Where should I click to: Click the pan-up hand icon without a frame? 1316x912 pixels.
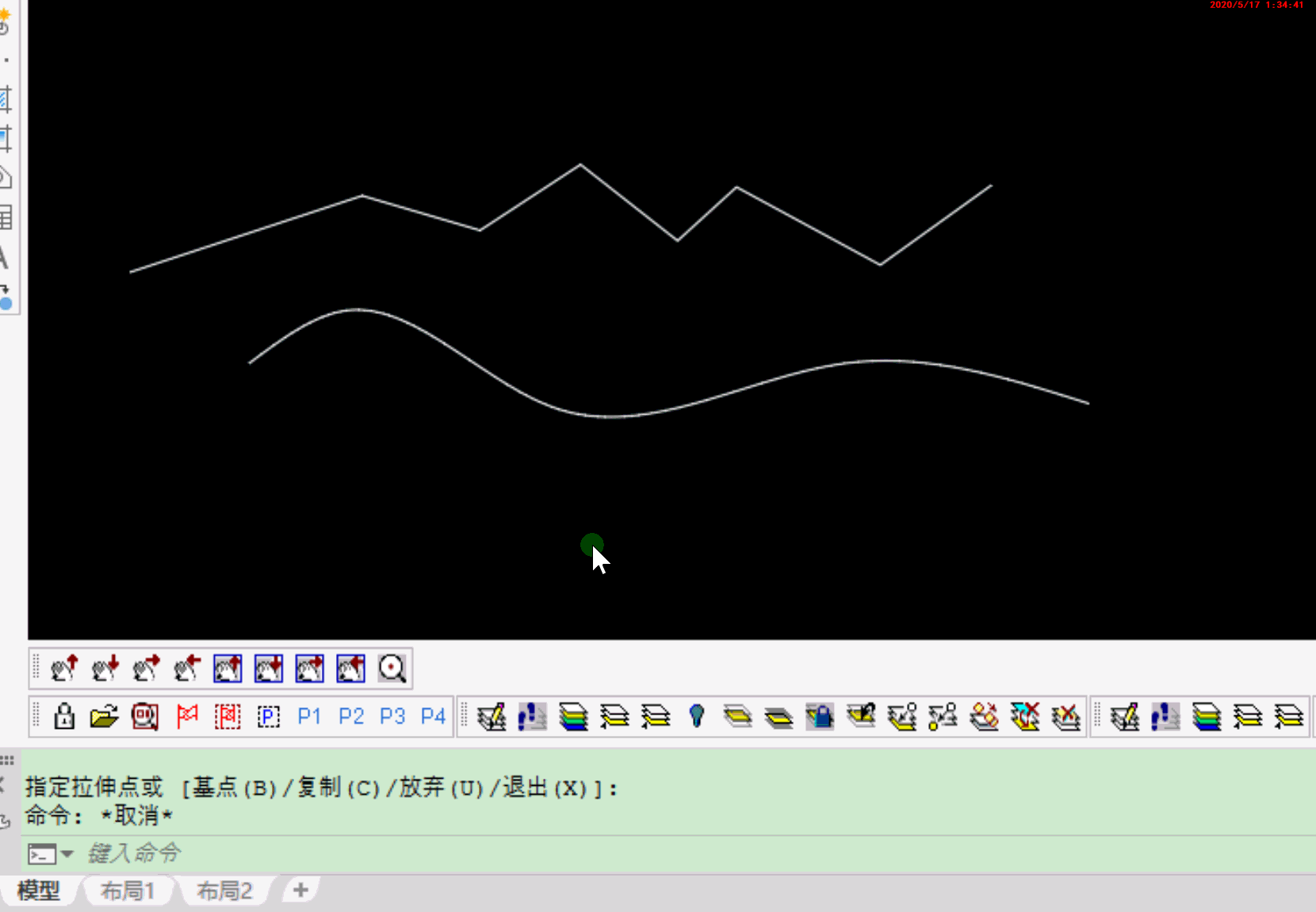click(64, 669)
